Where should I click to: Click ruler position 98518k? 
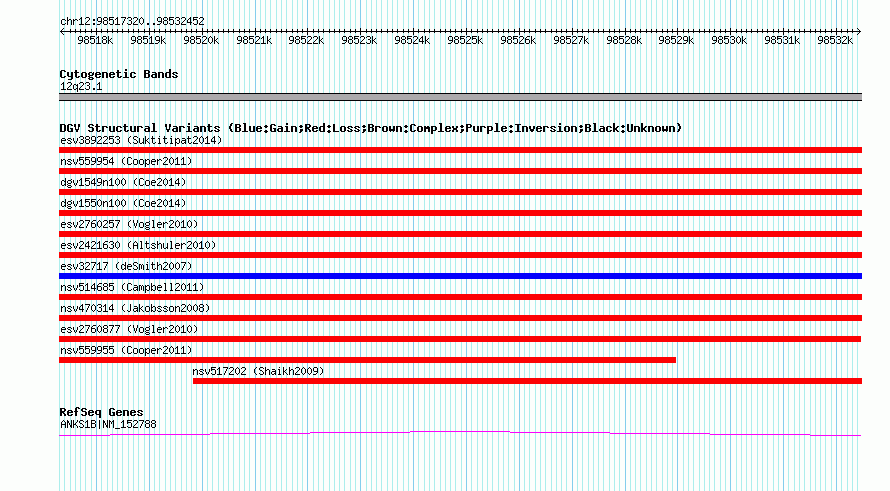point(95,40)
